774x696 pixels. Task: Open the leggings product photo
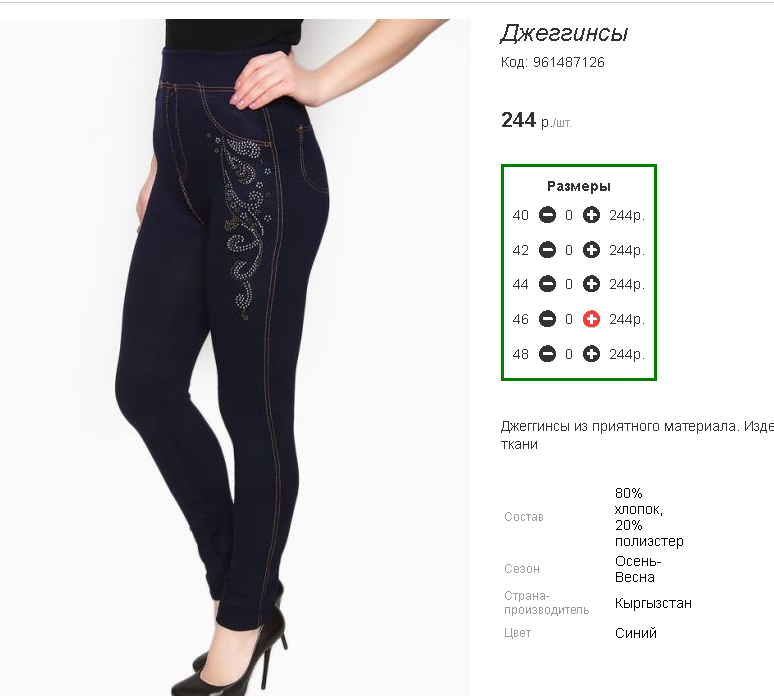coord(235,357)
